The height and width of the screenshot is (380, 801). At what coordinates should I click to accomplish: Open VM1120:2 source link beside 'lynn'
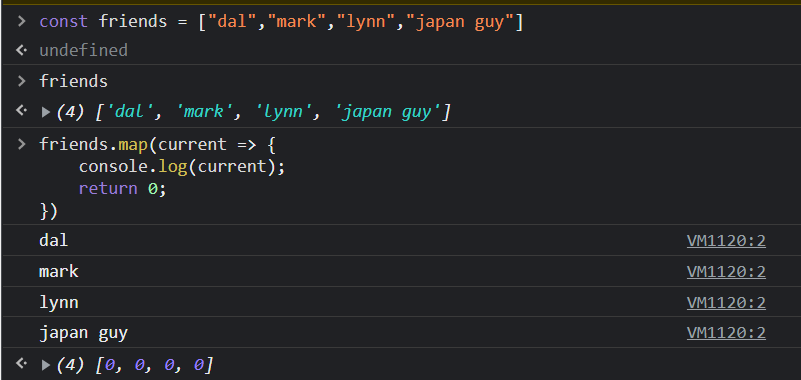726,303
